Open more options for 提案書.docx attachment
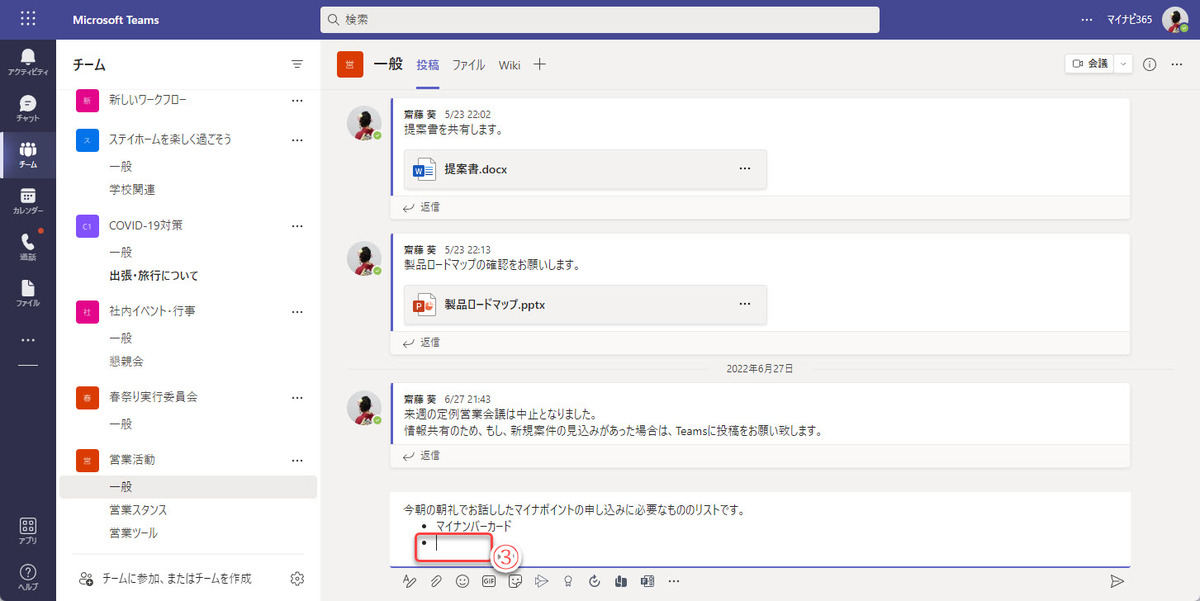This screenshot has width=1200, height=601. click(744, 169)
